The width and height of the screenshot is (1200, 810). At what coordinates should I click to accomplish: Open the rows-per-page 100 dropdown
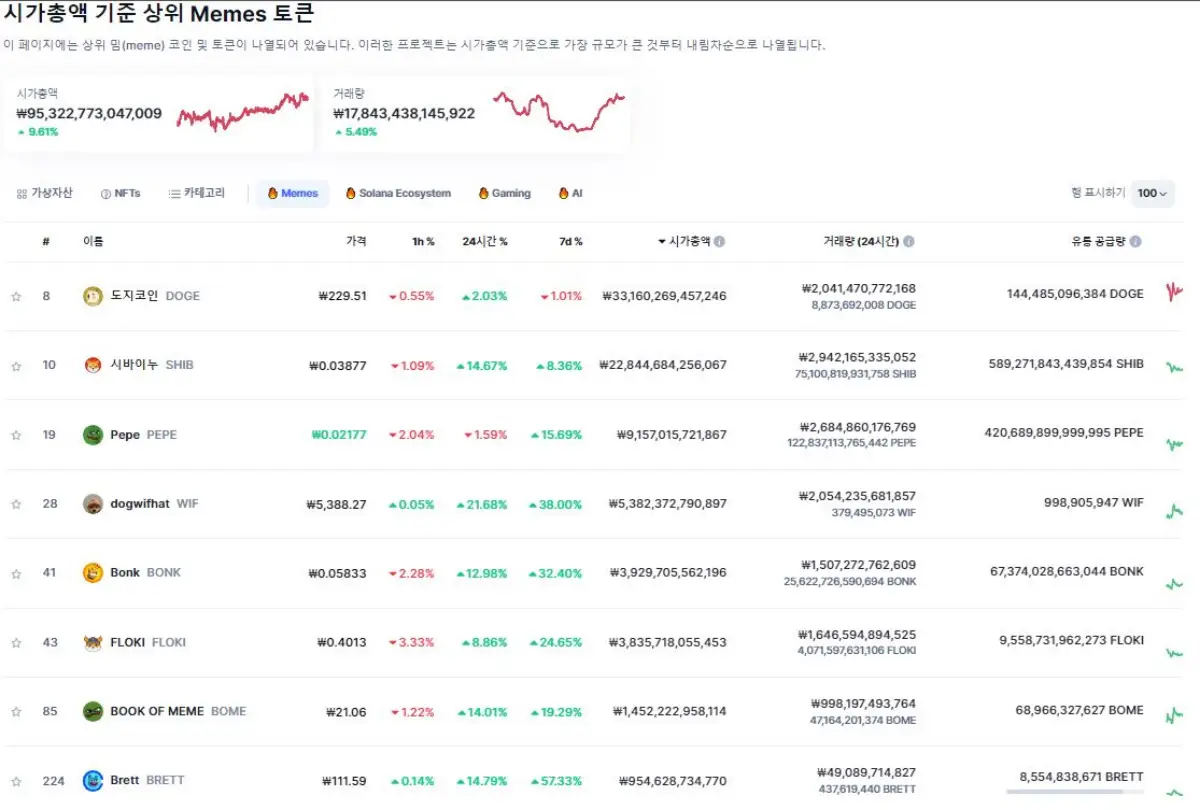coord(1153,193)
